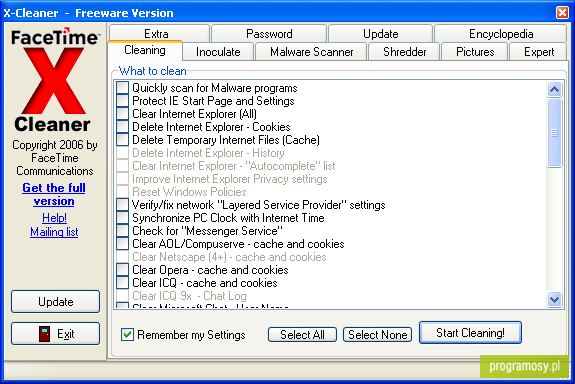The height and width of the screenshot is (384, 575).
Task: Tick Synchronize PC Clock with Internet Time
Action: pos(122,218)
